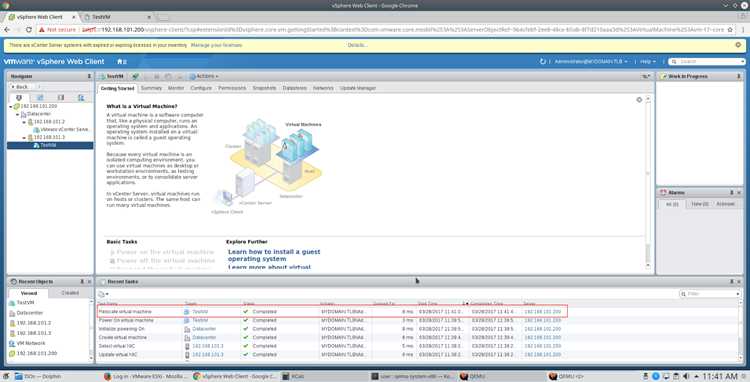
Task: Open the KDE application launcher
Action: [6, 376]
